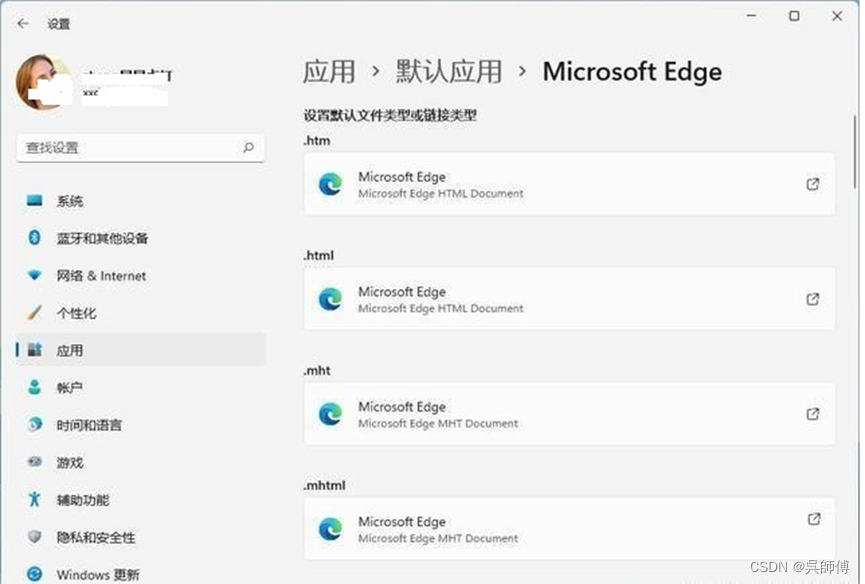
Task: Navigate to 默认应用 breadcrumb link
Action: 448,72
